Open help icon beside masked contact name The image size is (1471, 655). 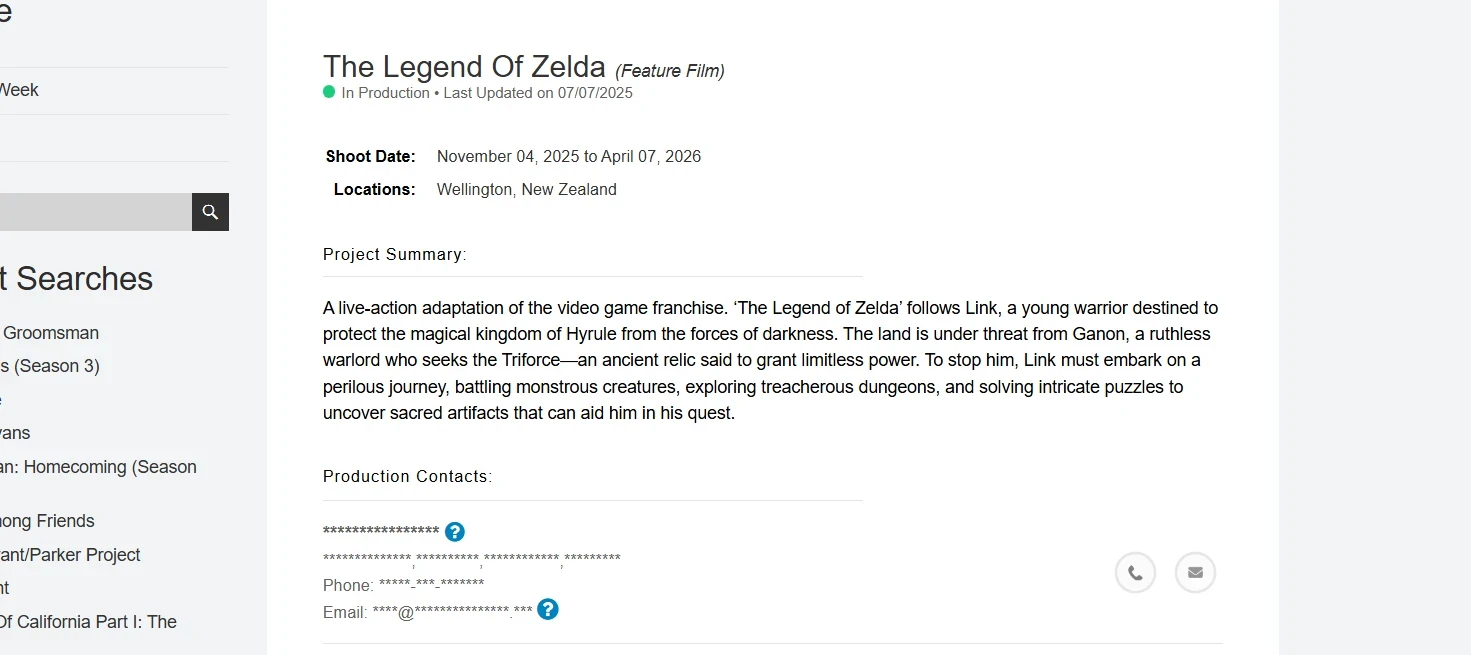455,532
